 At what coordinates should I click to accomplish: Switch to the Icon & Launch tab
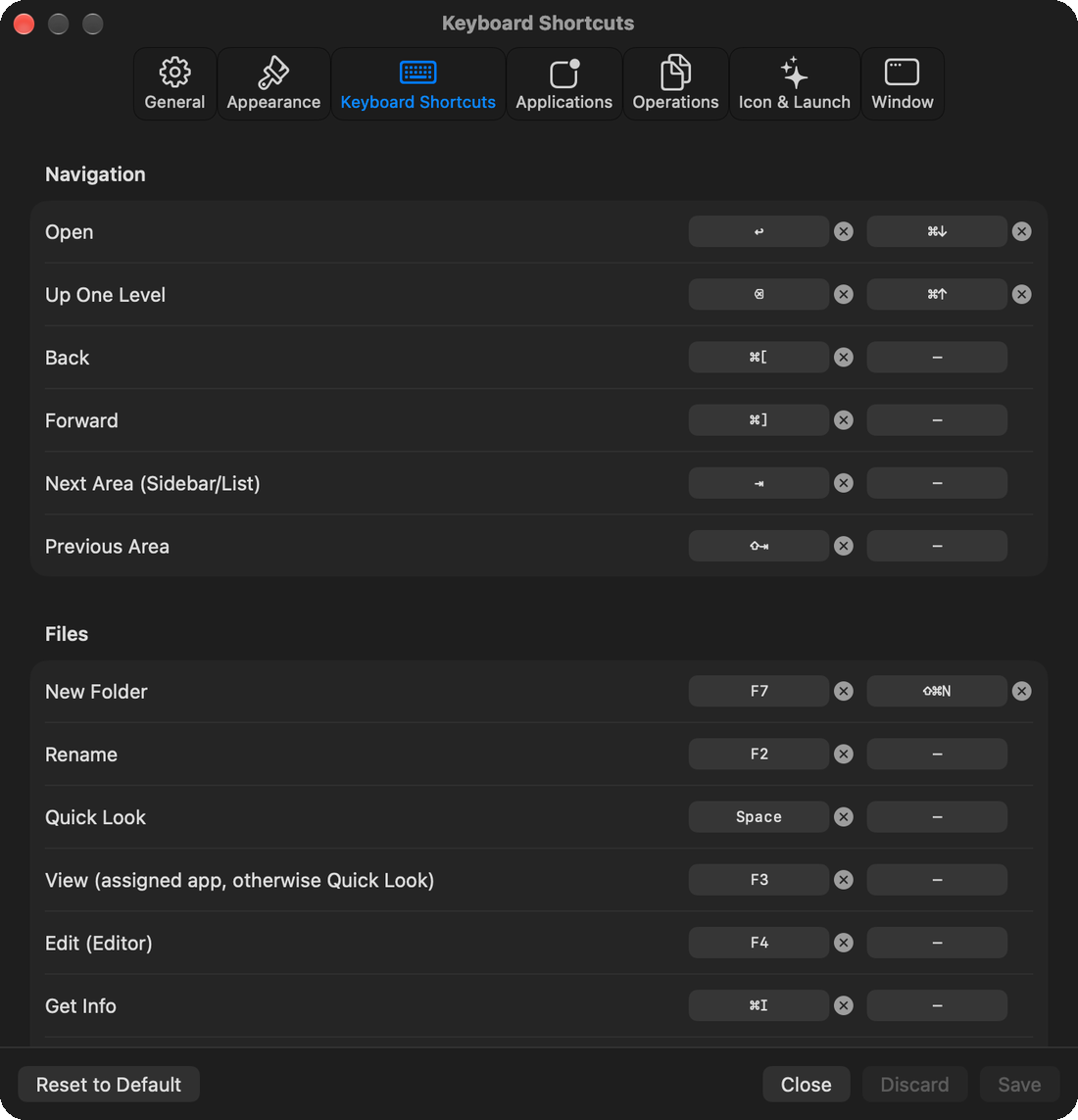(x=795, y=83)
